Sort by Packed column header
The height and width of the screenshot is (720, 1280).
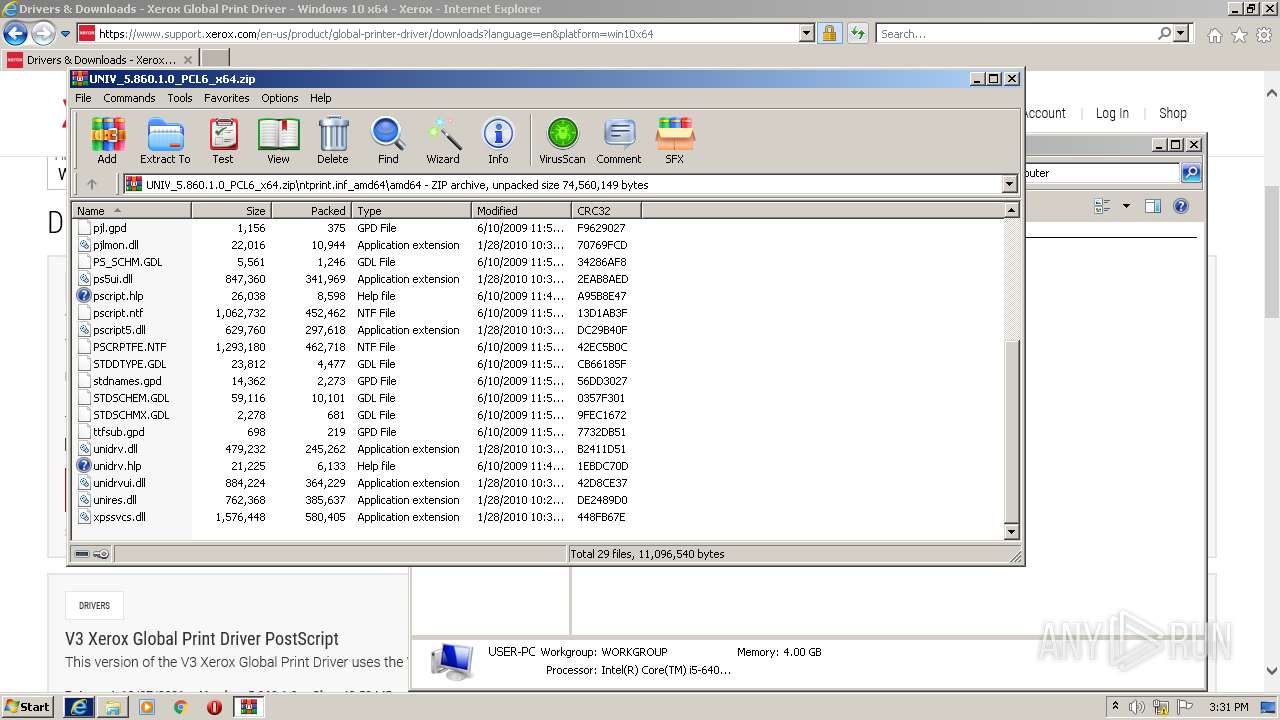click(311, 211)
